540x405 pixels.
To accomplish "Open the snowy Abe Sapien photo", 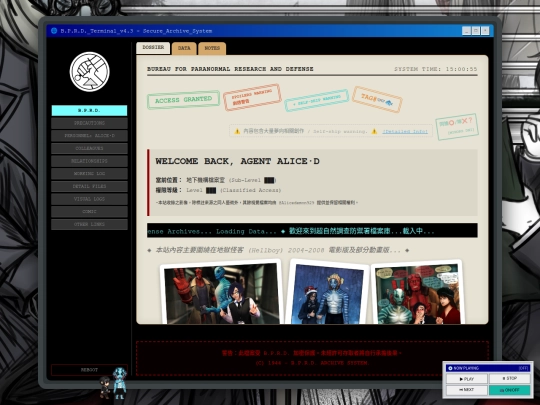I will 328,293.
